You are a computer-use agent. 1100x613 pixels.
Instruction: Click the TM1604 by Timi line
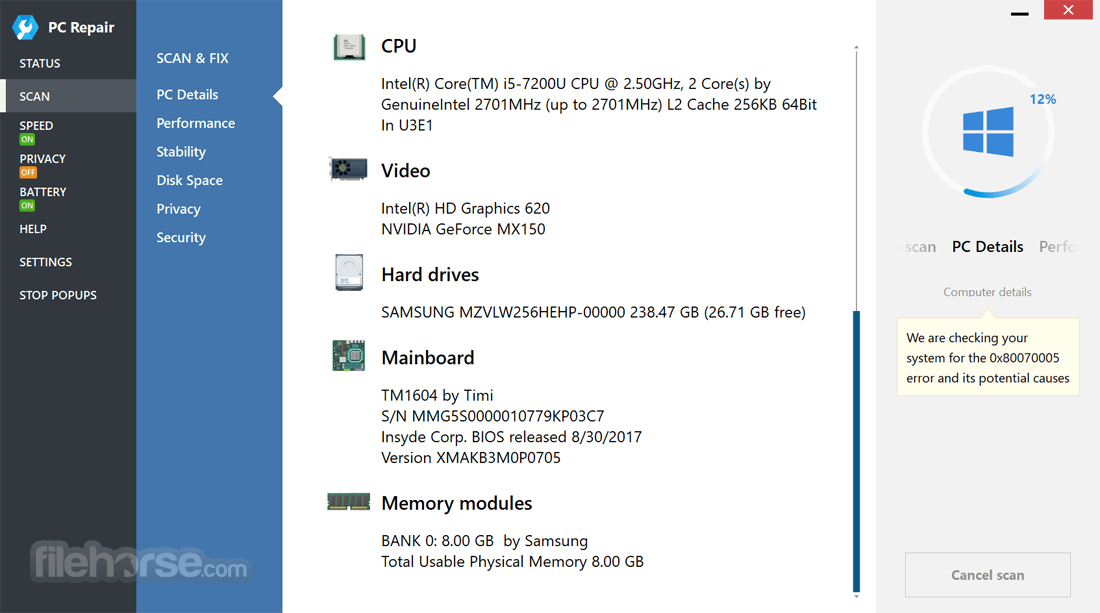tap(437, 396)
